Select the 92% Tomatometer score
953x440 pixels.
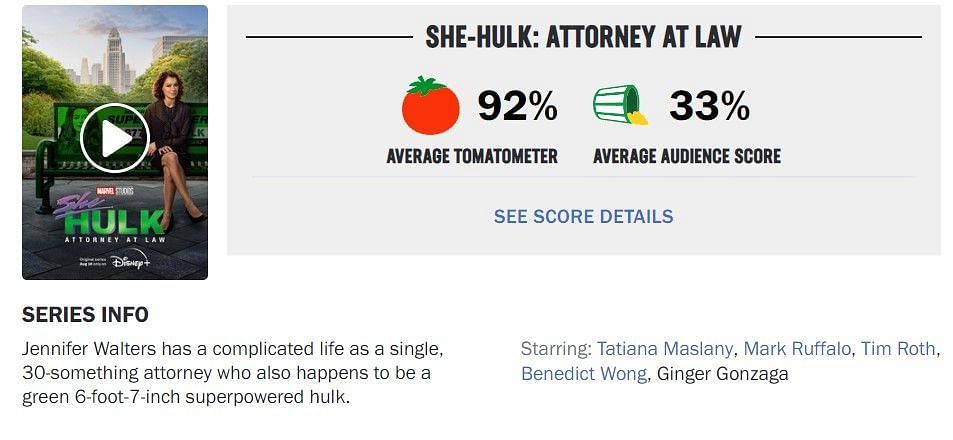517,105
